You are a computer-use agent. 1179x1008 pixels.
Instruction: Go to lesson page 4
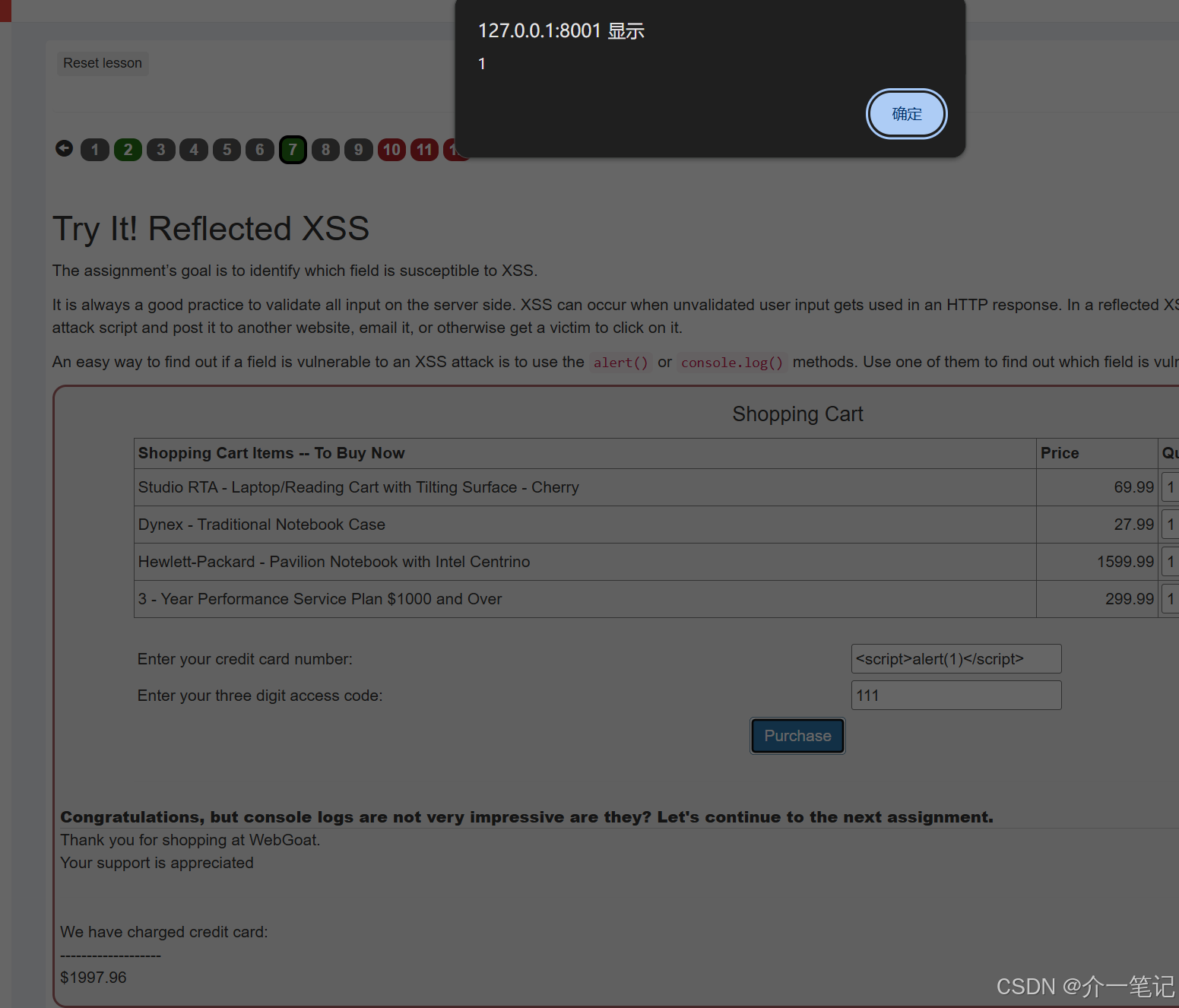194,150
